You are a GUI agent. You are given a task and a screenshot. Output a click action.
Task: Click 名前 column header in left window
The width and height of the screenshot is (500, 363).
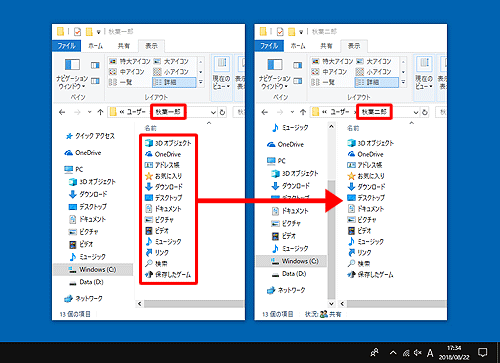(151, 128)
